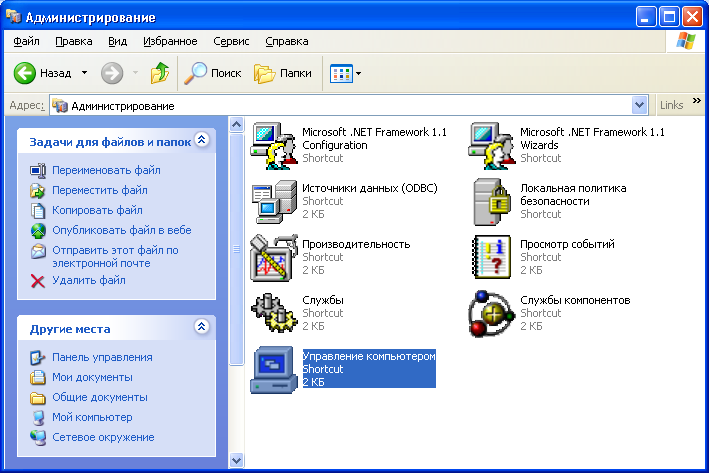Open the Правка menu
The height and width of the screenshot is (473, 709).
pyautogui.click(x=74, y=41)
